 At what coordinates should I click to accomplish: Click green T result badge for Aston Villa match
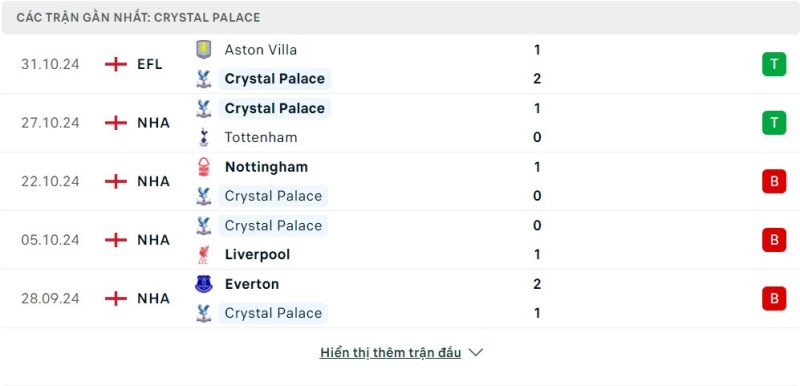pyautogui.click(x=774, y=64)
